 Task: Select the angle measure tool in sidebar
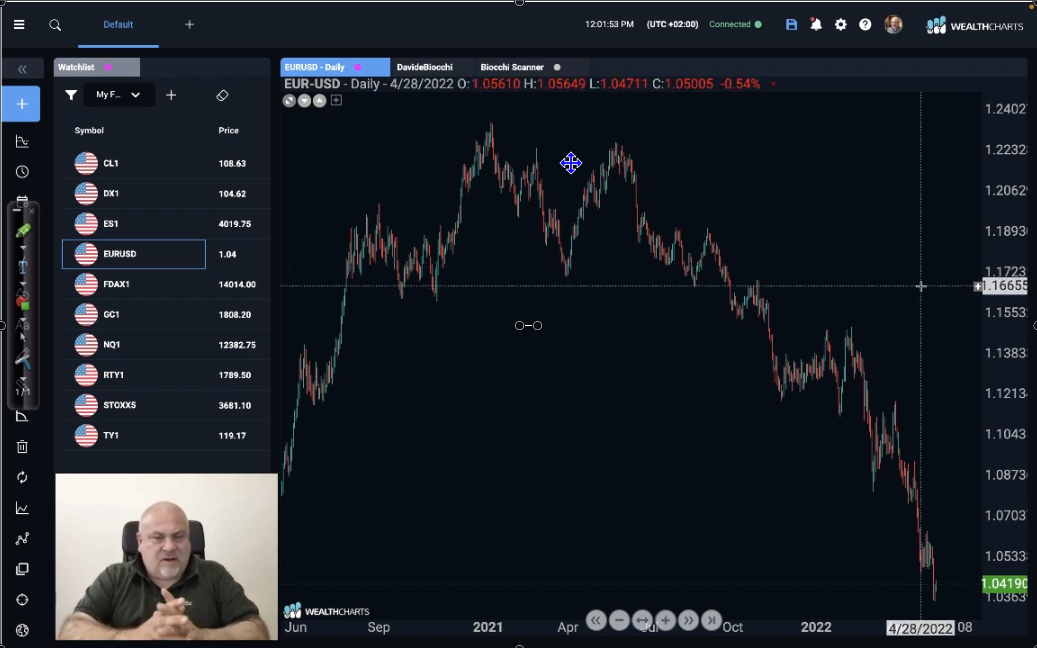pyautogui.click(x=22, y=417)
